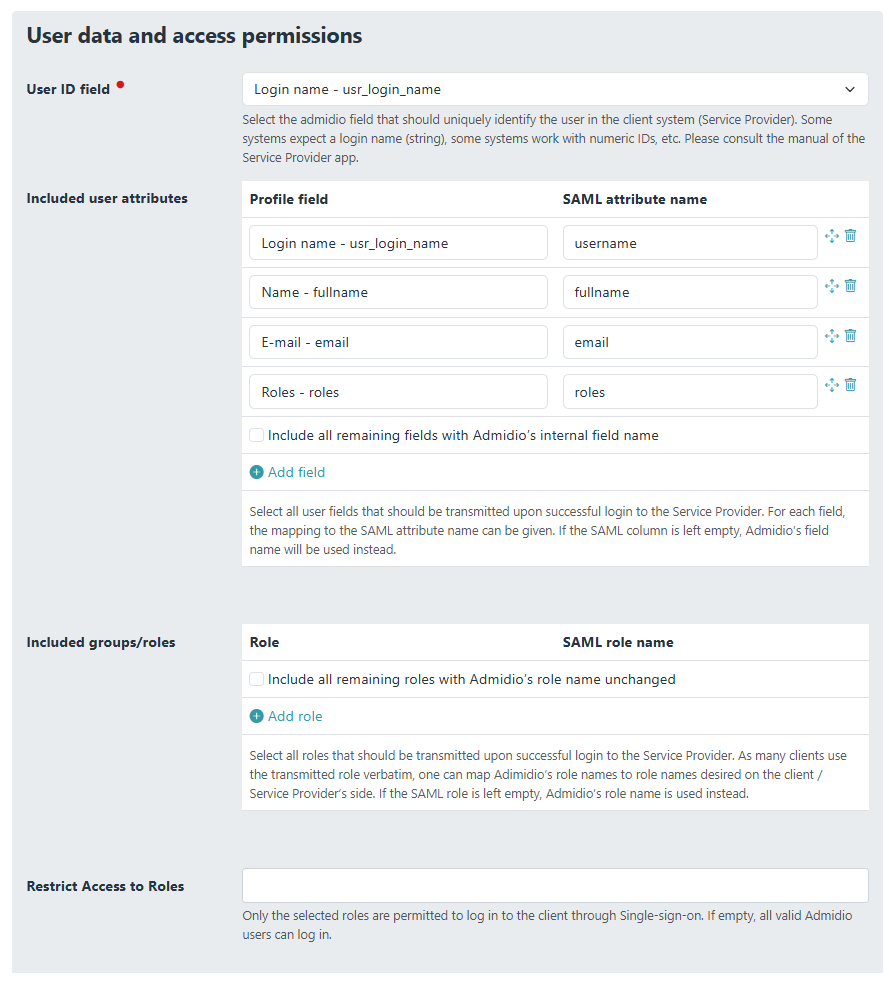This screenshot has width=889, height=983.
Task: Click the email SAML attribute input
Action: (690, 342)
